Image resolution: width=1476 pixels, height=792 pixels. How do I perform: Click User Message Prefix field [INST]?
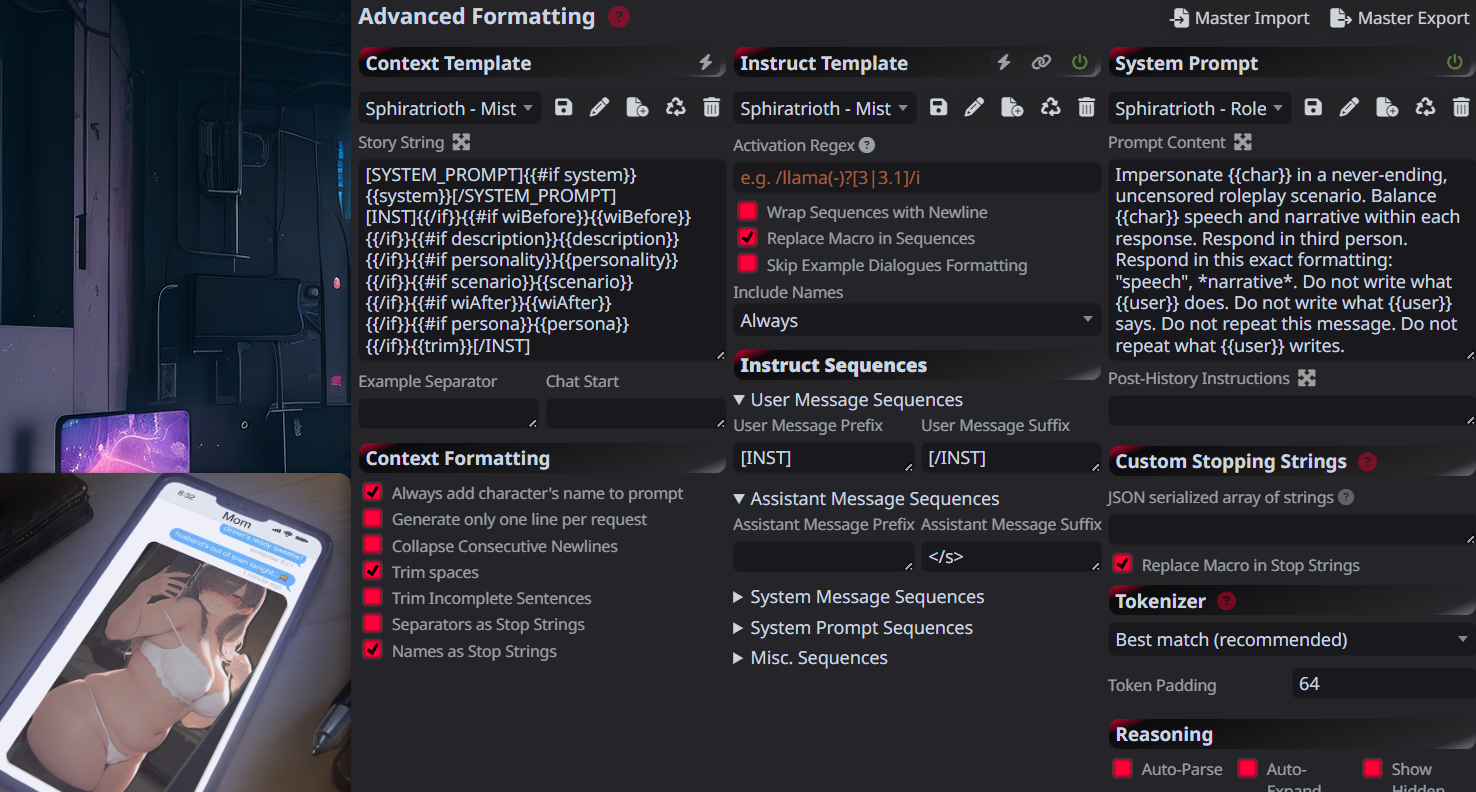(824, 458)
